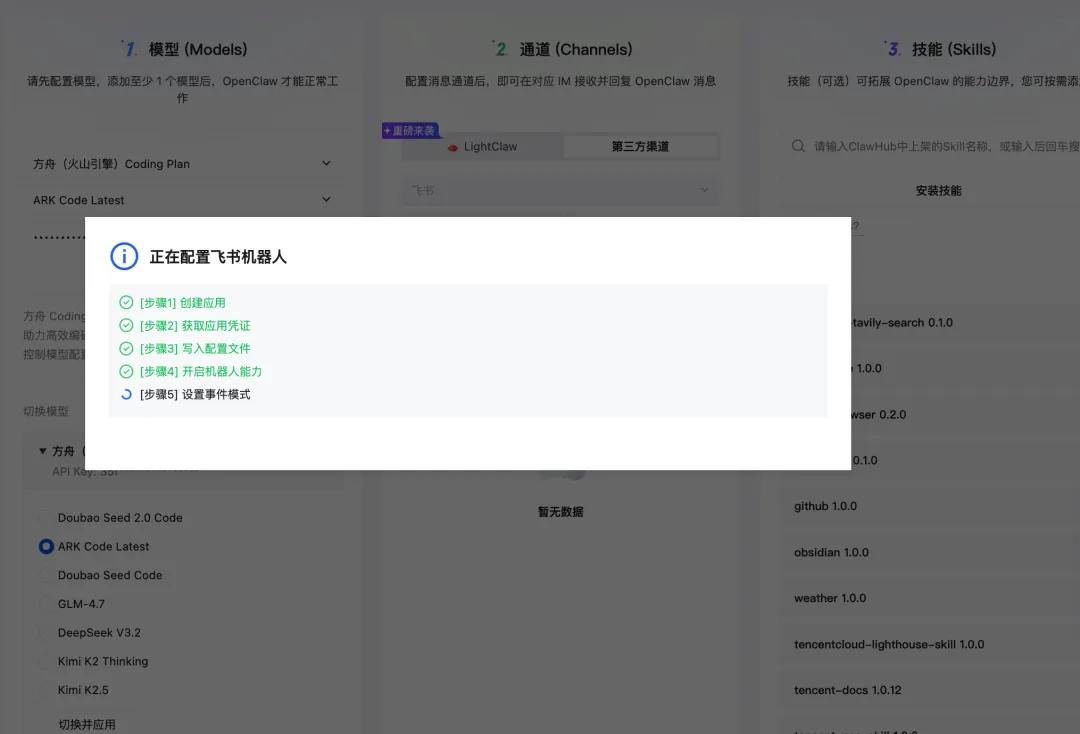Choose the Kimi K2 Thinking radio option
1080x734 pixels.
coord(45,661)
